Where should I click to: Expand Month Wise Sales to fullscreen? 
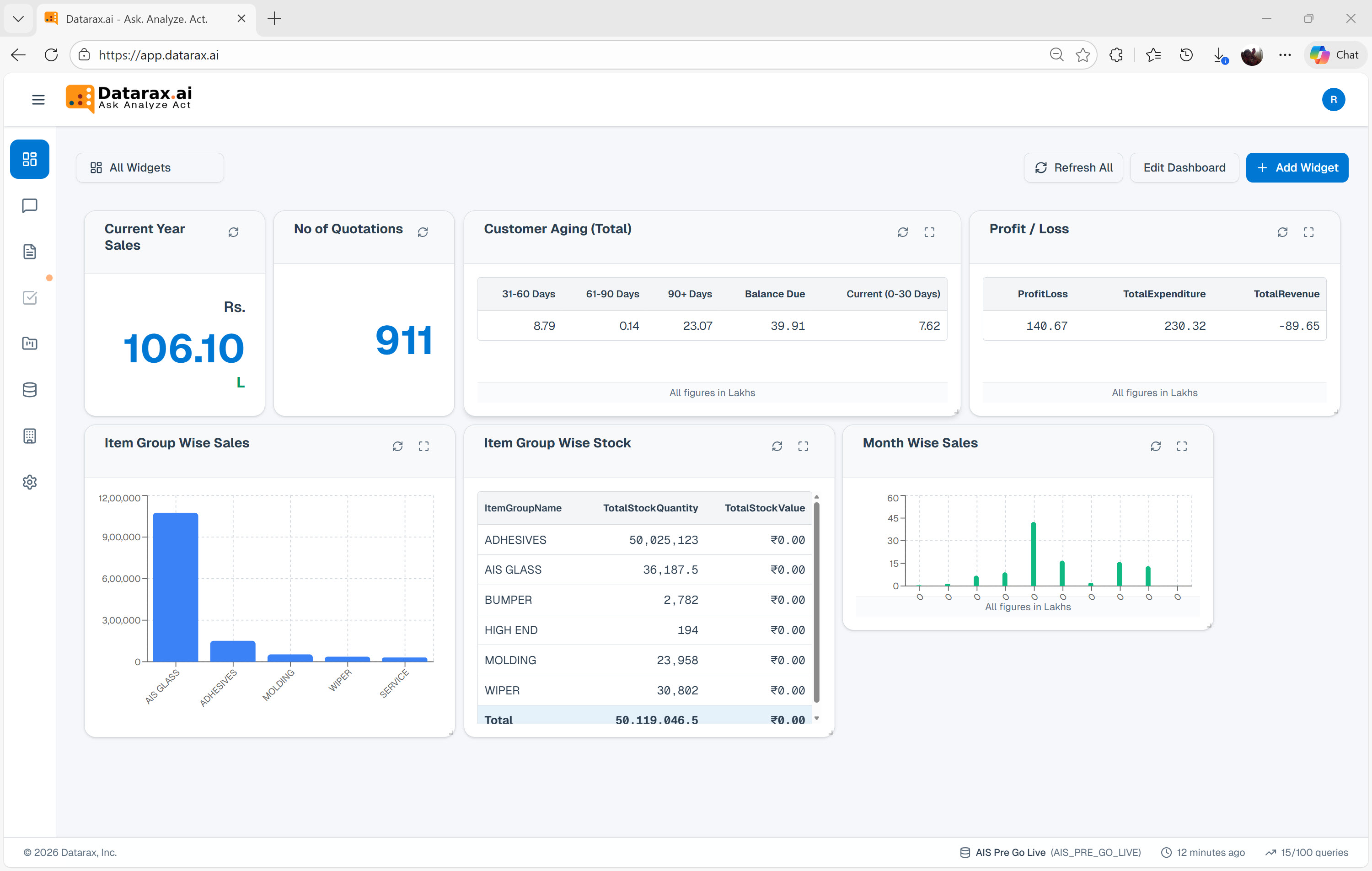coord(1182,446)
